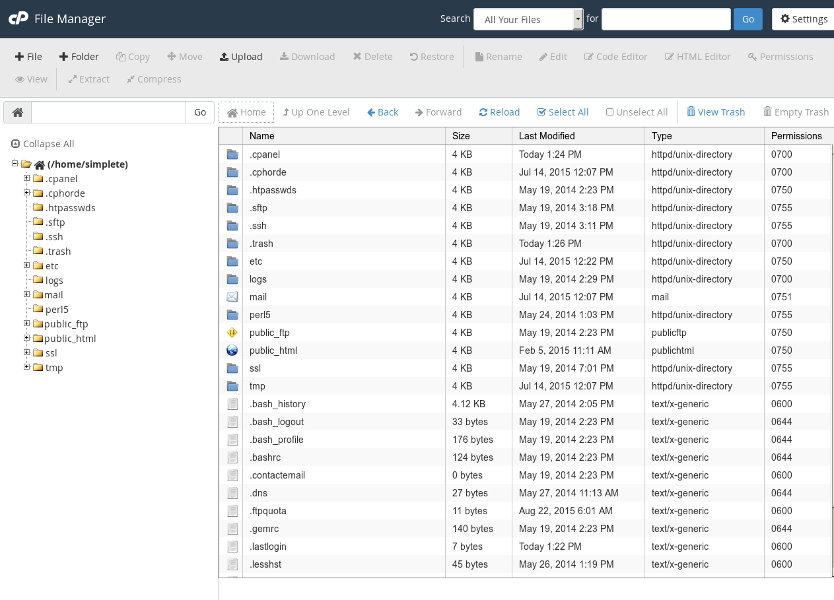Screen dimensions: 834x600
Task: Click the Extract toolbar button
Action: coord(89,79)
